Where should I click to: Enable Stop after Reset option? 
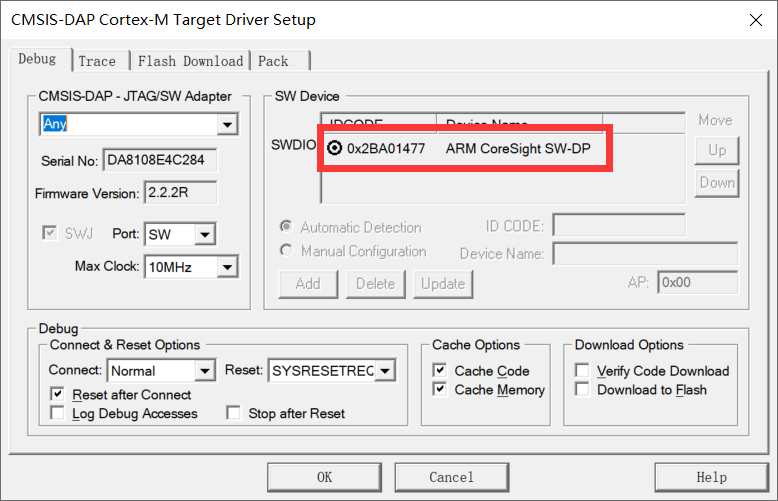pos(233,414)
